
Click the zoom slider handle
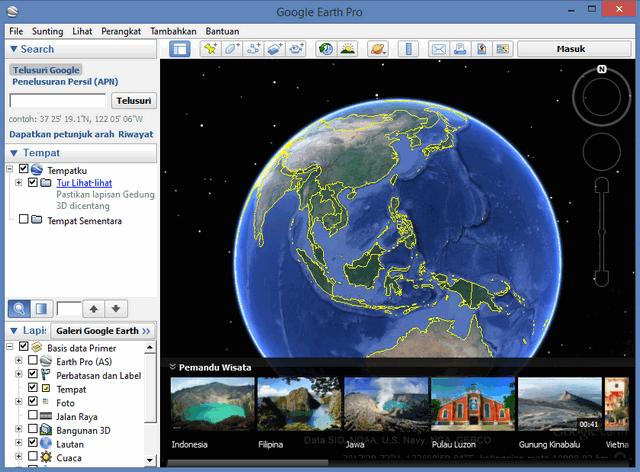pos(602,232)
